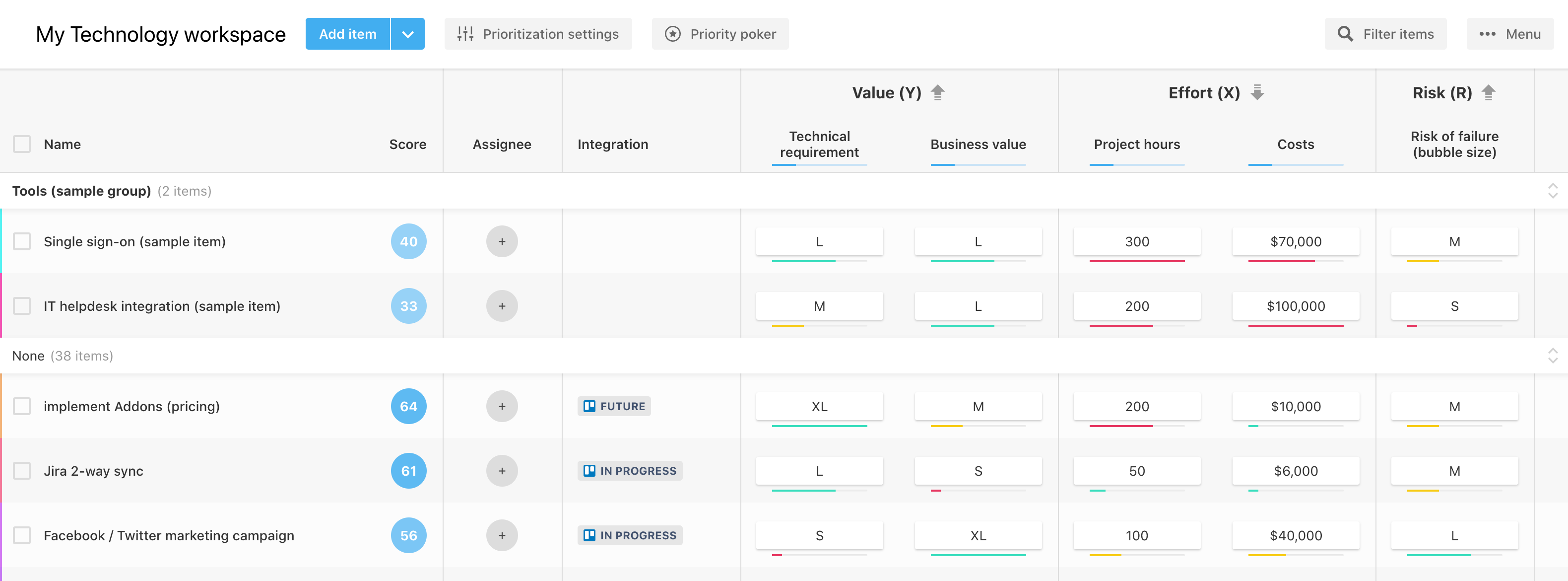Open the three-dots Menu
The image size is (1568, 581).
(x=1509, y=34)
